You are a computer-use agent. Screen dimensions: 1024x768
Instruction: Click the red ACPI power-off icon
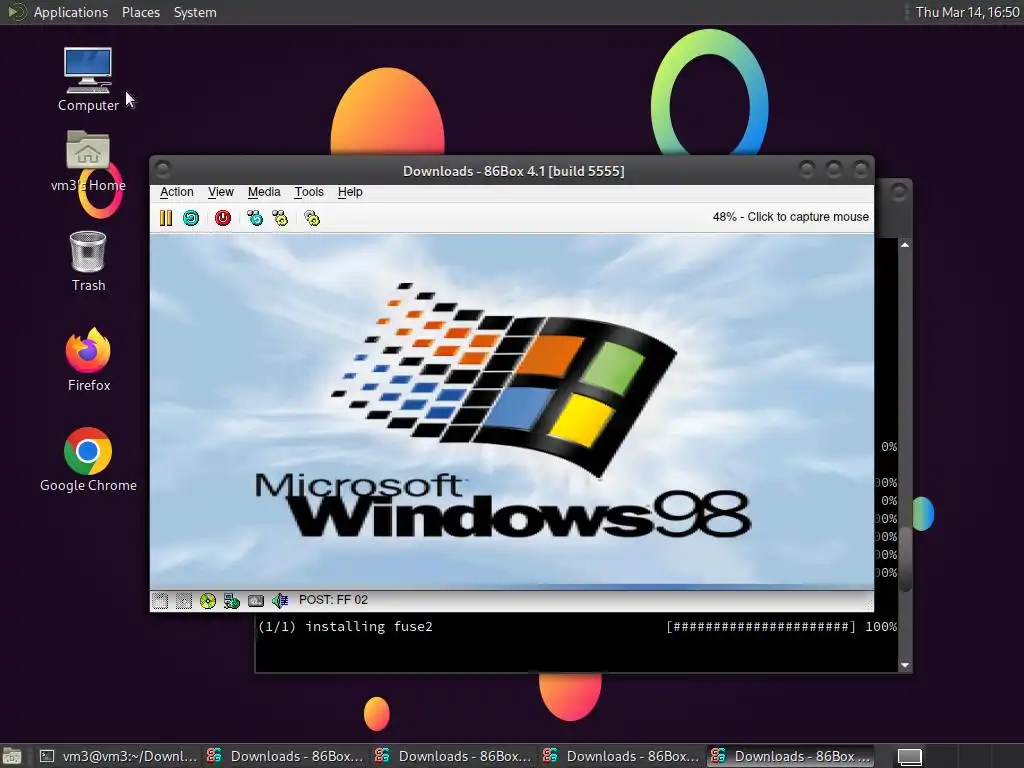[x=223, y=218]
